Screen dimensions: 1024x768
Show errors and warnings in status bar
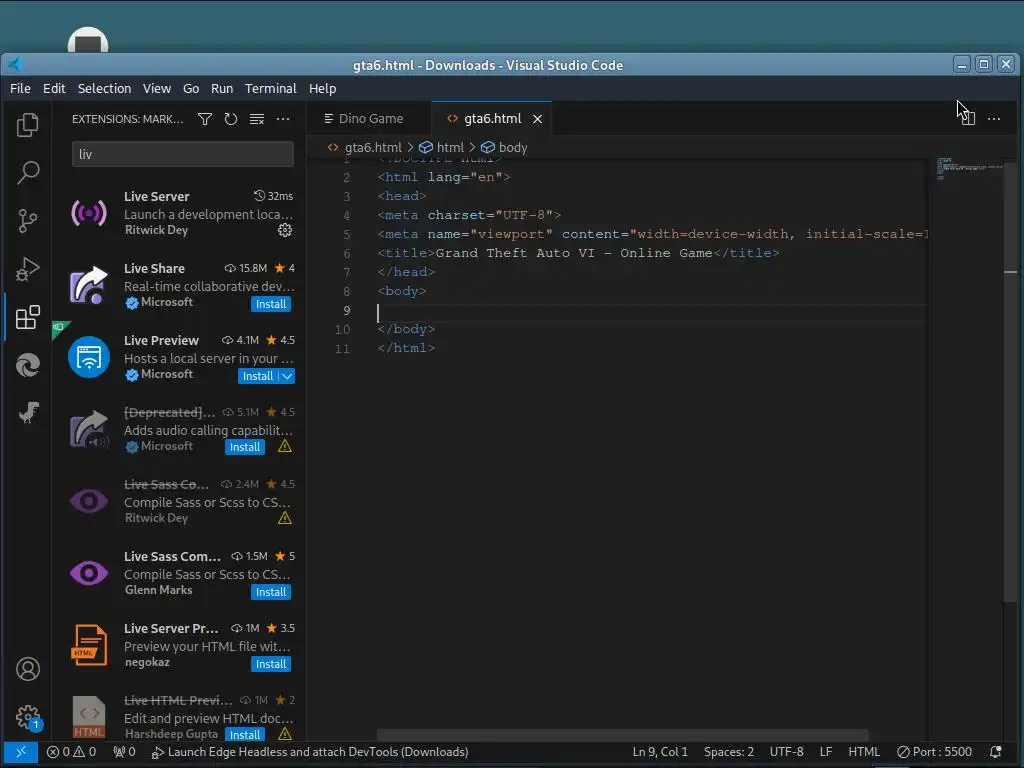[x=71, y=752]
